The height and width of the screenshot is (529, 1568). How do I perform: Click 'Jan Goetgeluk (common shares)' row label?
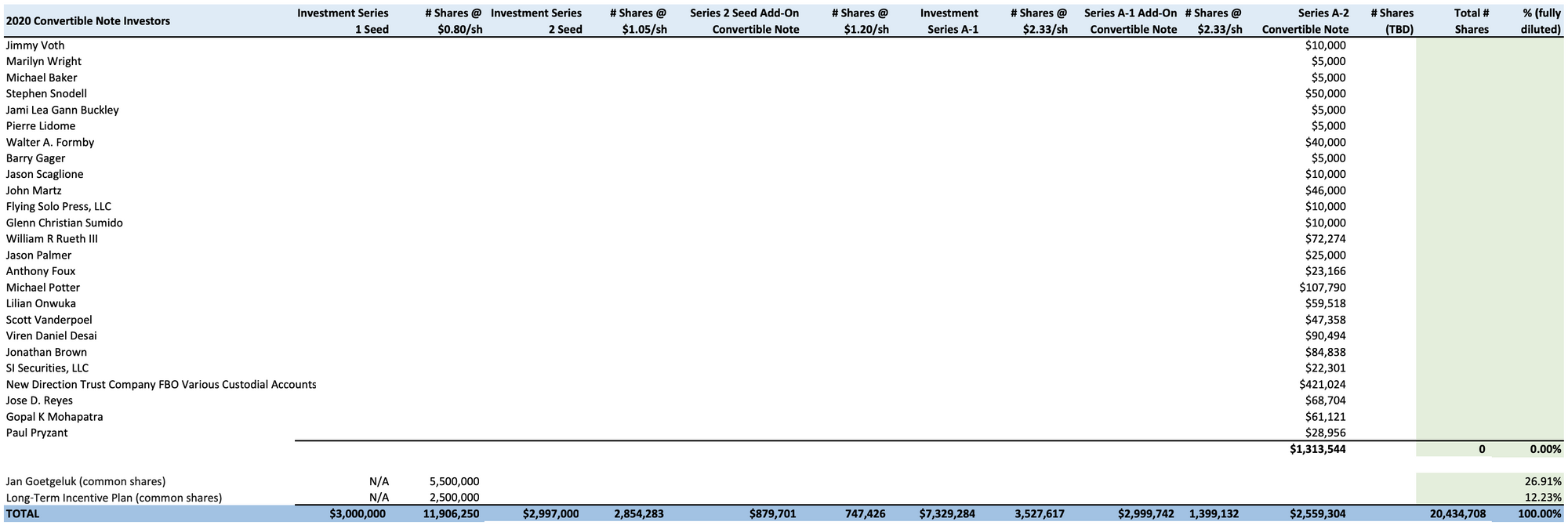click(x=85, y=481)
